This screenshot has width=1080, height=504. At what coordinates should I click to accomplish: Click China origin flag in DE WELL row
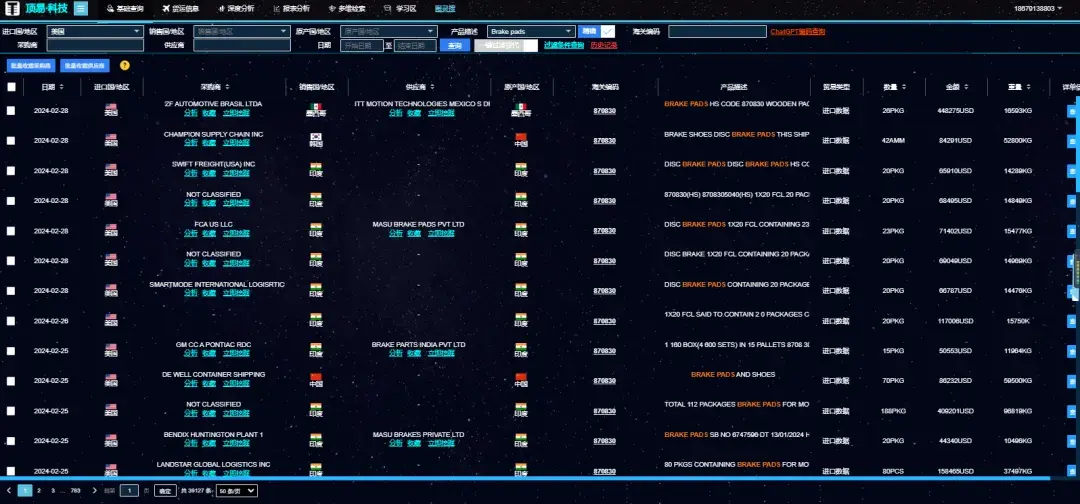pyautogui.click(x=521, y=377)
